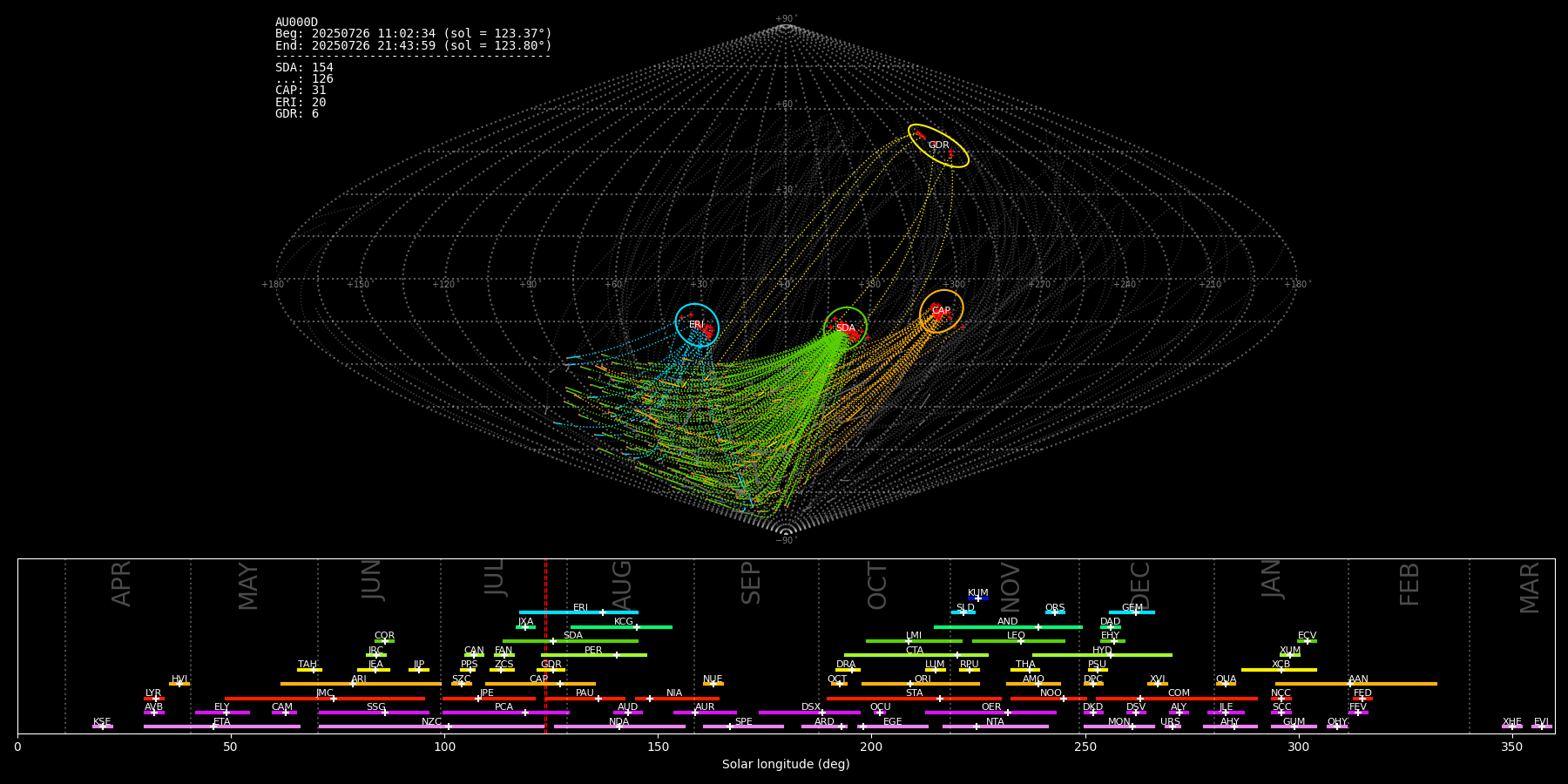Viewport: 1568px width, 784px height.
Task: Click the QUA shower label on the timeline
Action: point(1227,679)
